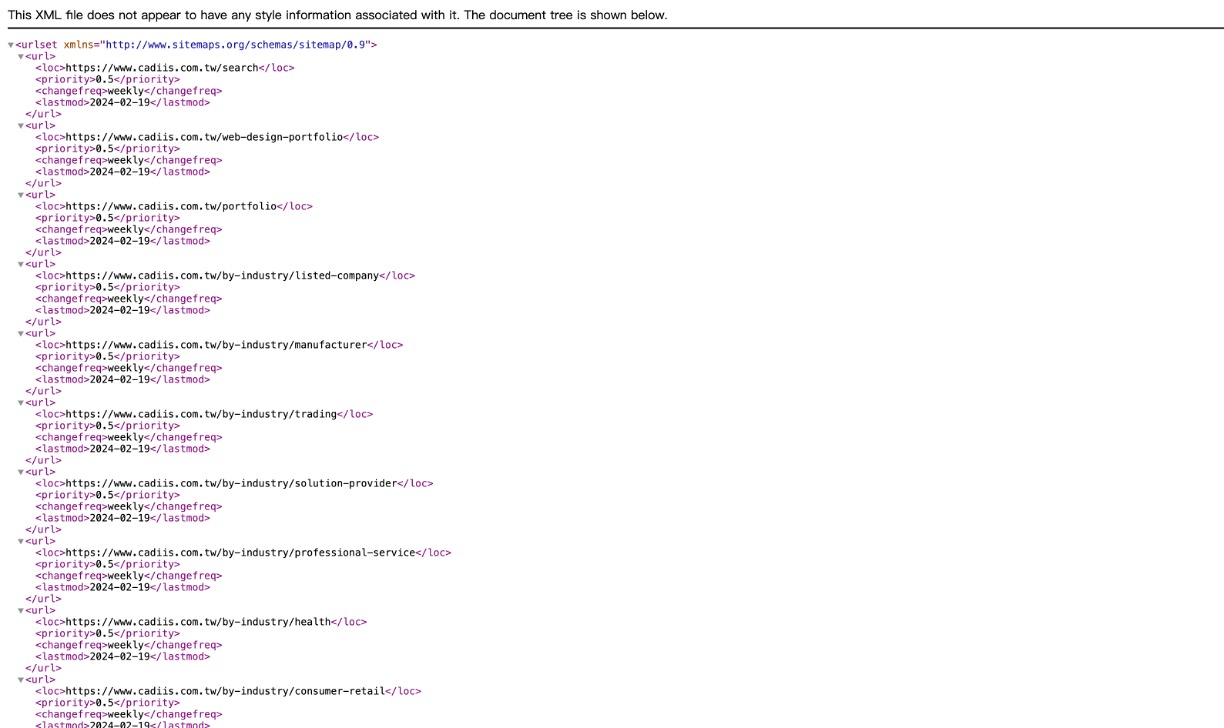
Task: Click priority 0.5 under the /search entry
Action: point(105,80)
